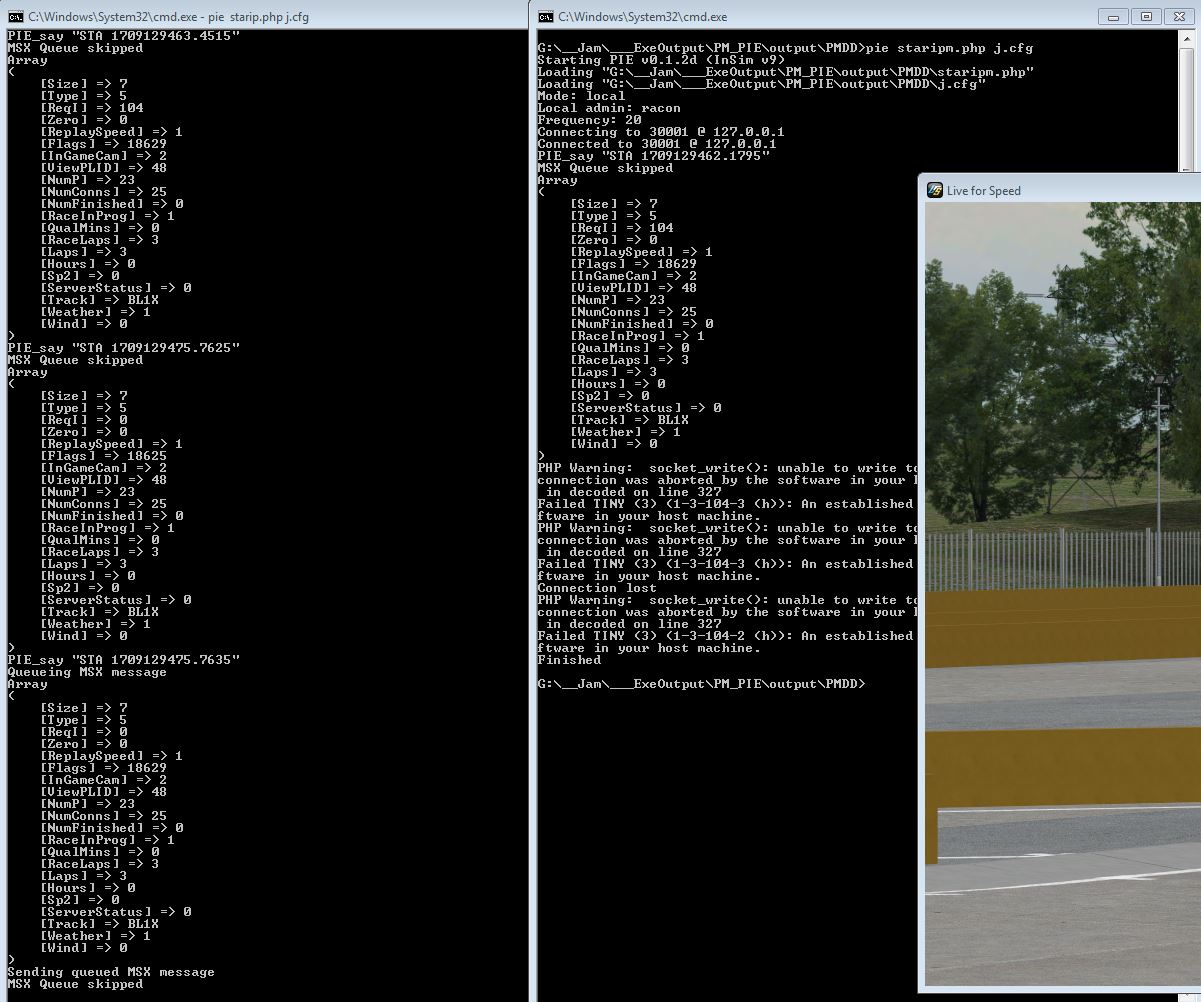Click '[NumConns] => 25' in right cmd window
The image size is (1201, 1002).
click(633, 312)
